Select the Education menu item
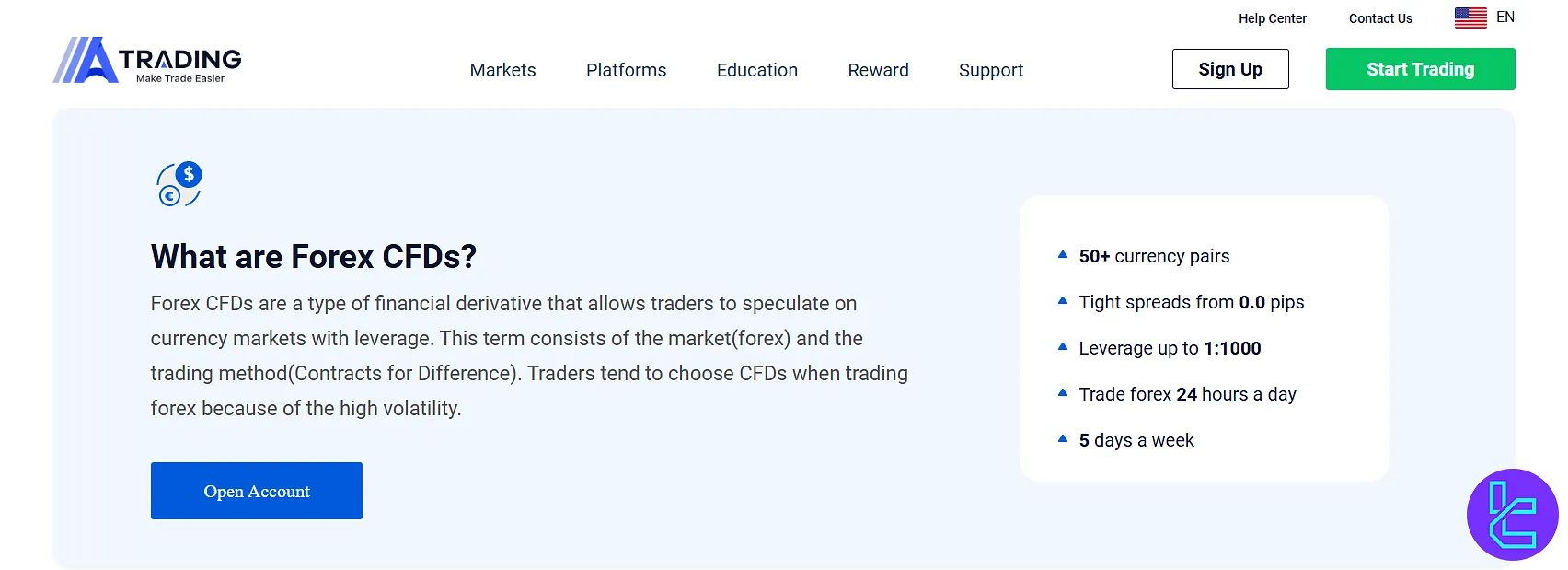This screenshot has height=570, width=1568. coord(756,70)
